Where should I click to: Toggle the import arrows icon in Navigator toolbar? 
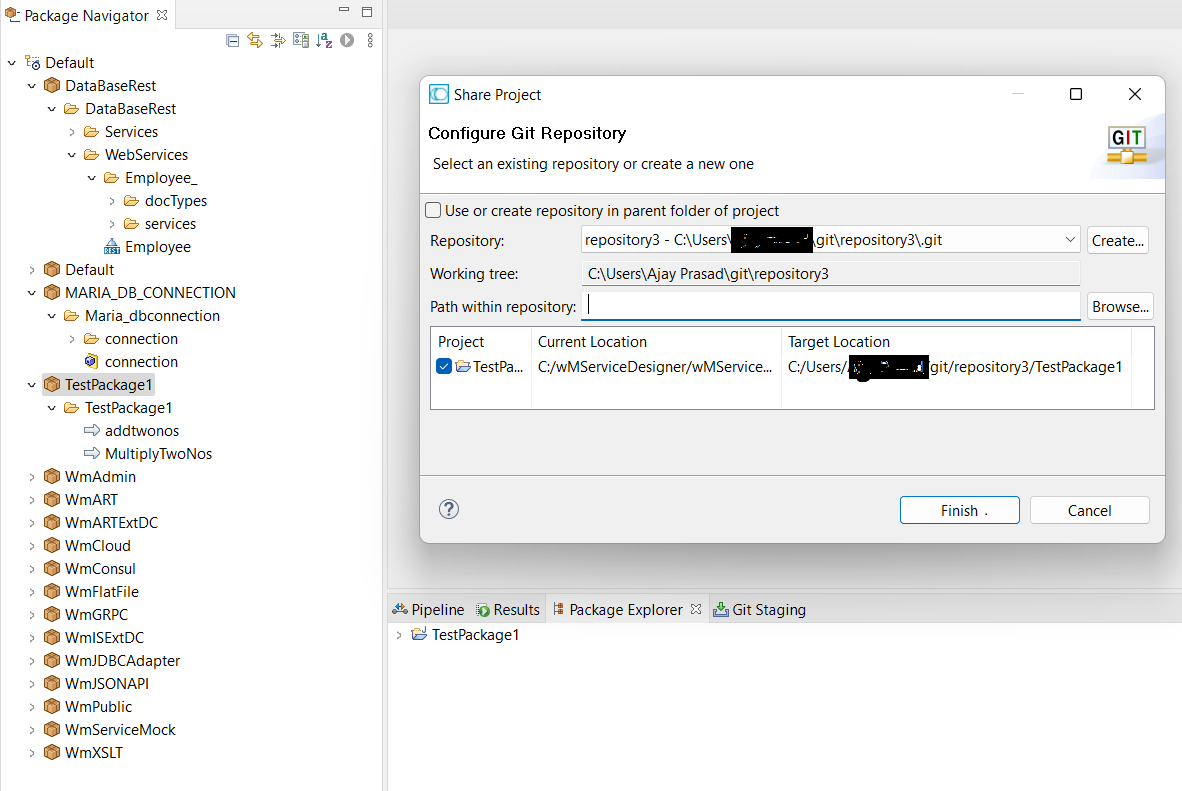click(278, 40)
